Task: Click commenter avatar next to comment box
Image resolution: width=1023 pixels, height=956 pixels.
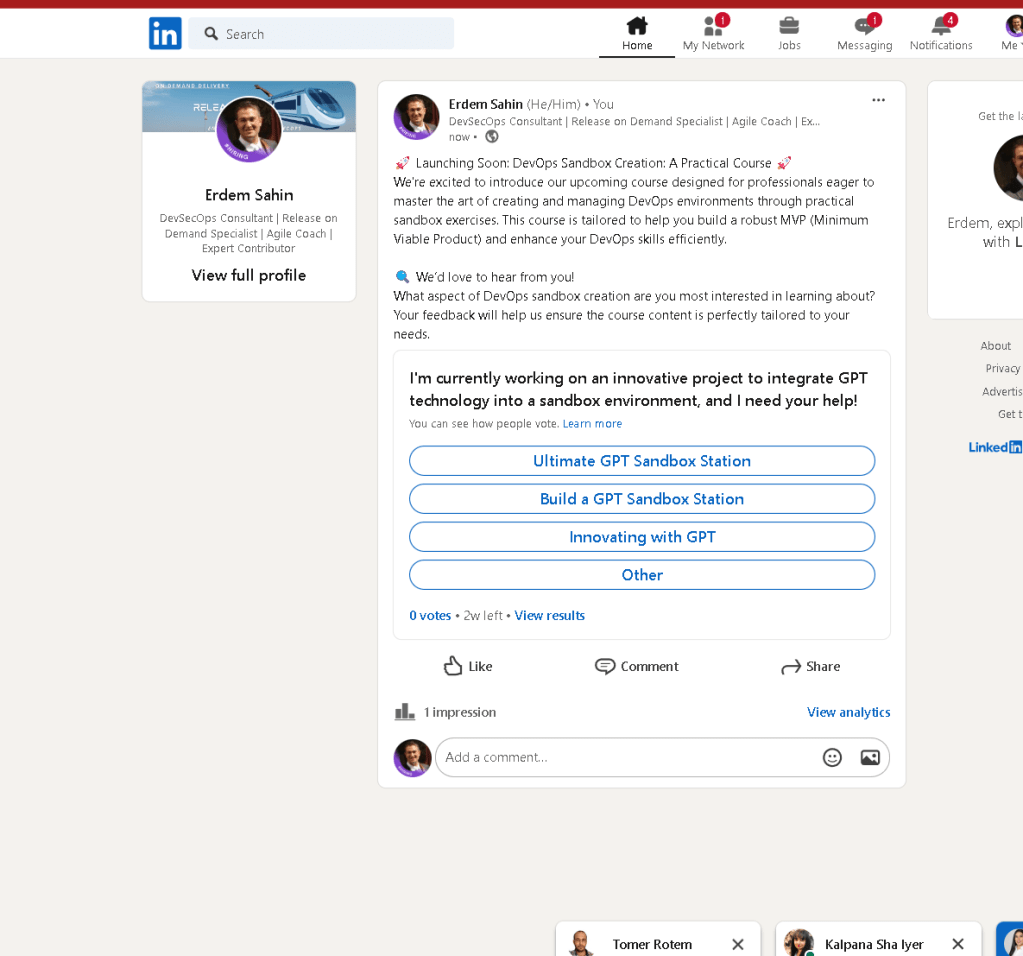Action: coord(412,758)
